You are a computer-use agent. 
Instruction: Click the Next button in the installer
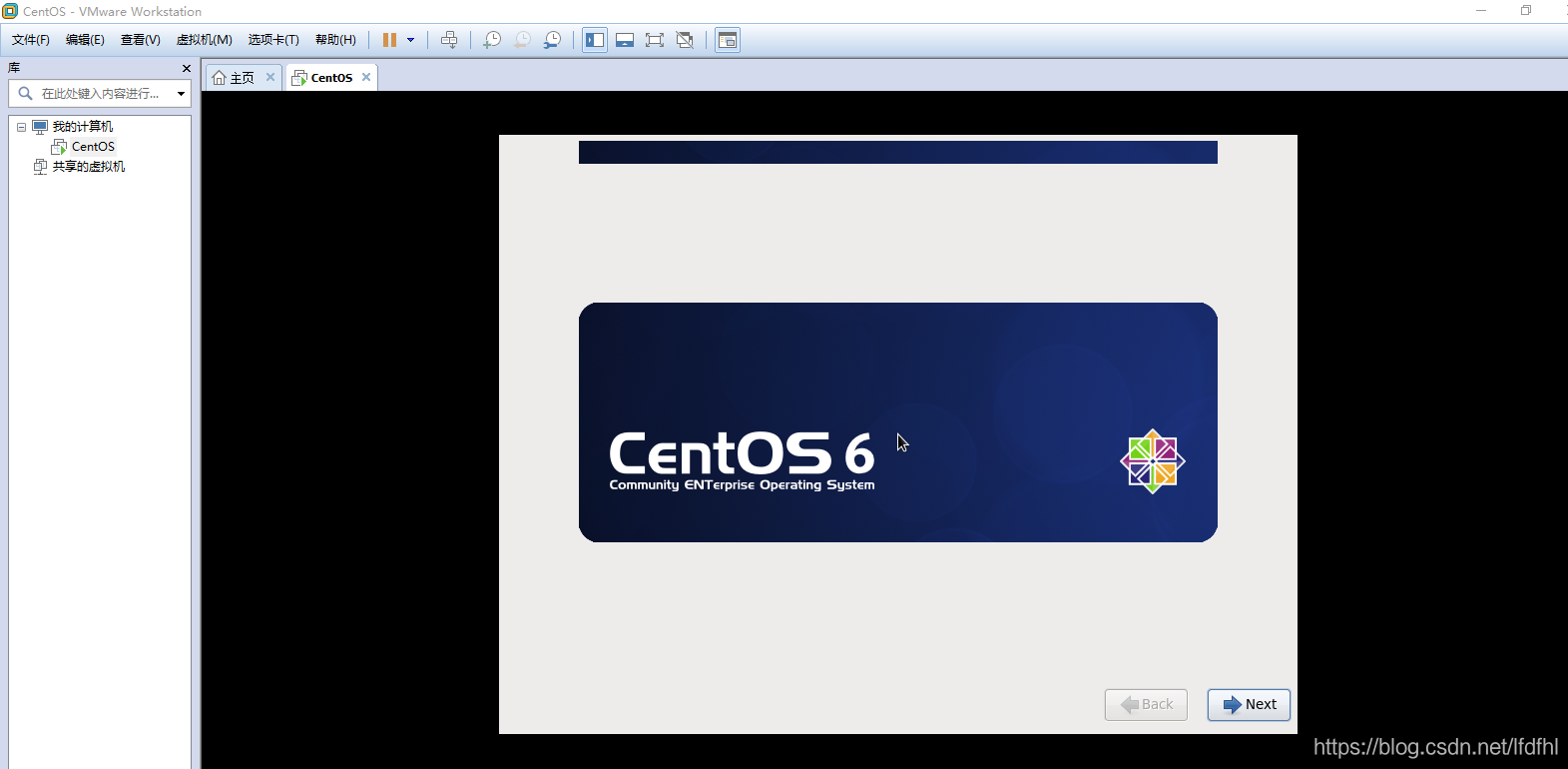coord(1249,704)
